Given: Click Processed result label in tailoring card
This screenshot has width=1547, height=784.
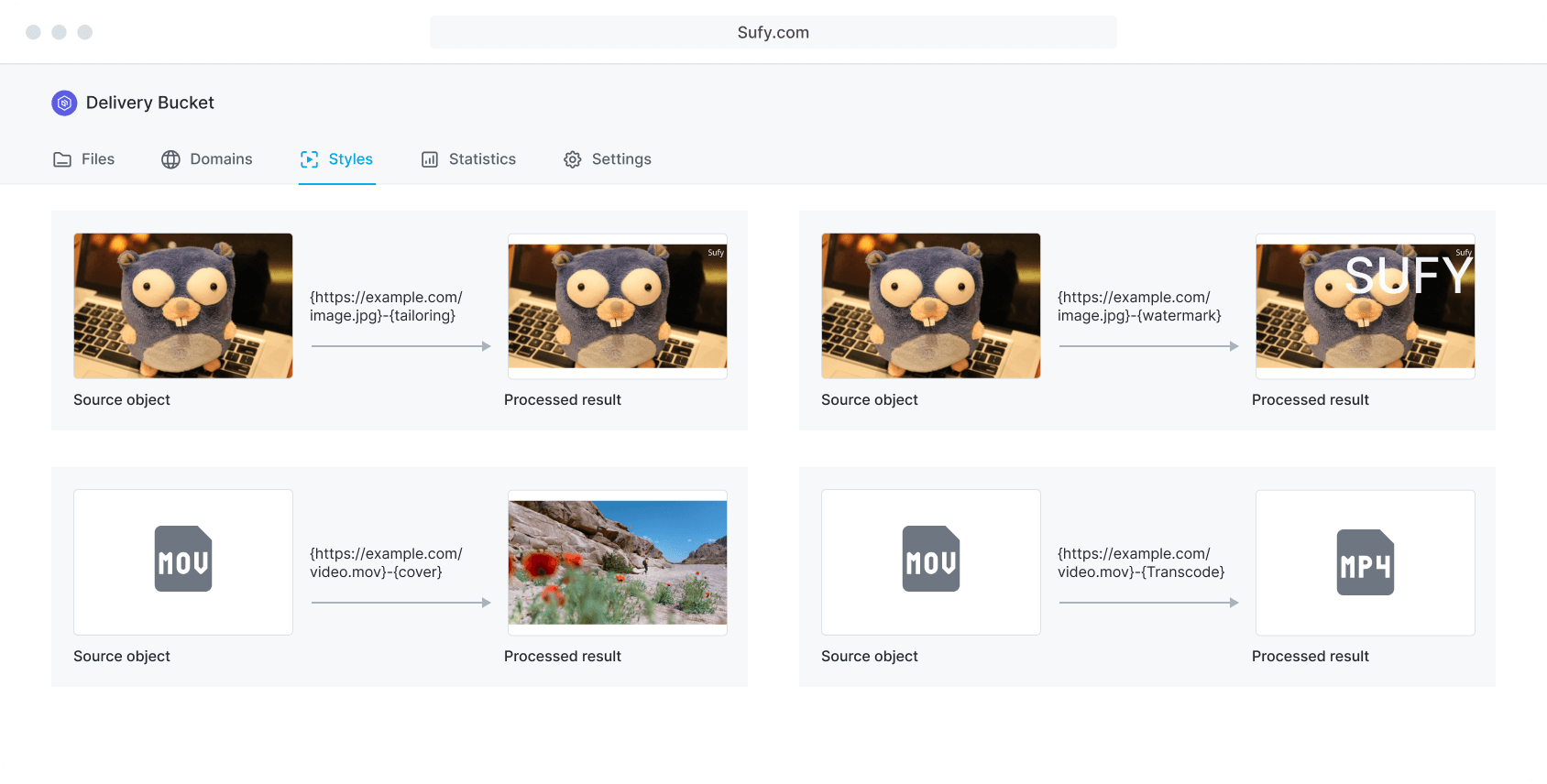Looking at the screenshot, I should (x=563, y=400).
